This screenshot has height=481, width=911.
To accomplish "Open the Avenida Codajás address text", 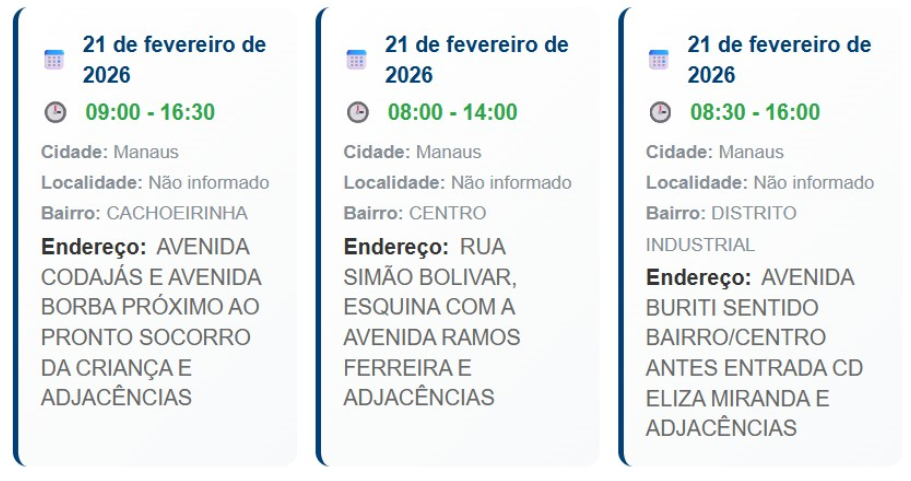I will point(150,322).
